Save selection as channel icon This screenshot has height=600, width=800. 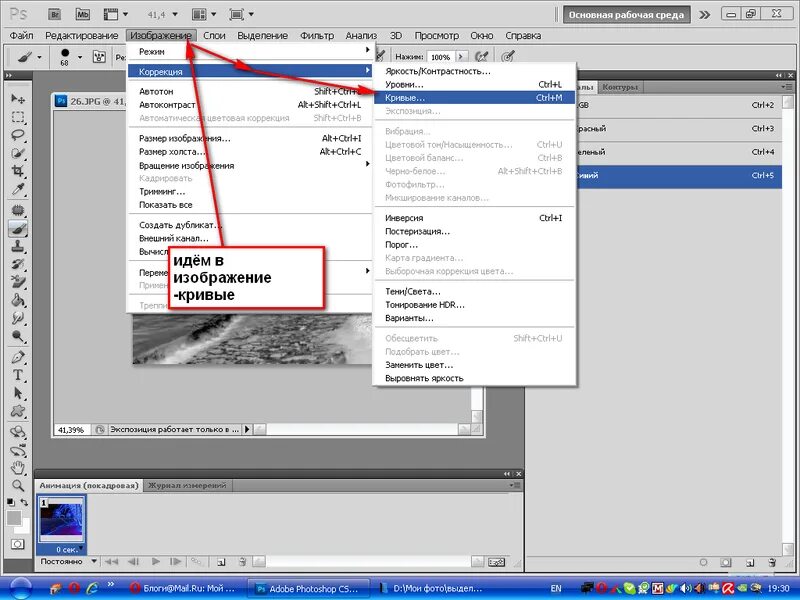[726, 563]
